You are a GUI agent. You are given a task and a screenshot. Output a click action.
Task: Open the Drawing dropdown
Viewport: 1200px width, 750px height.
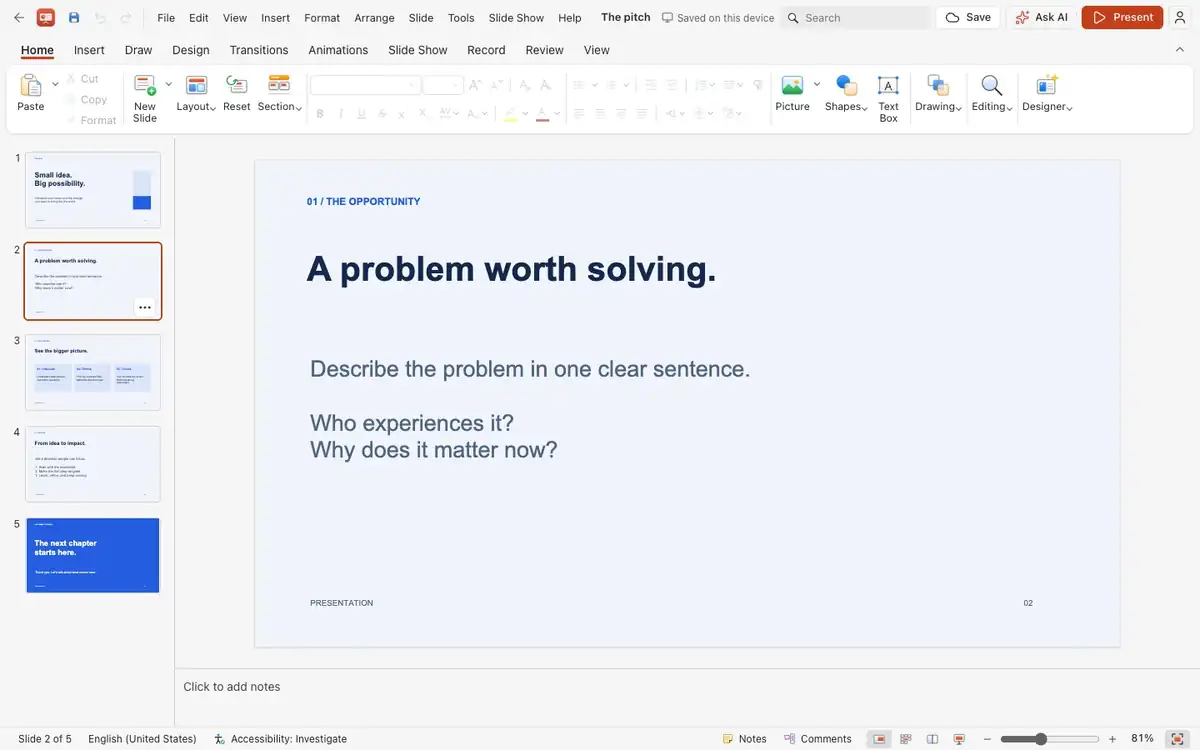pyautogui.click(x=938, y=95)
